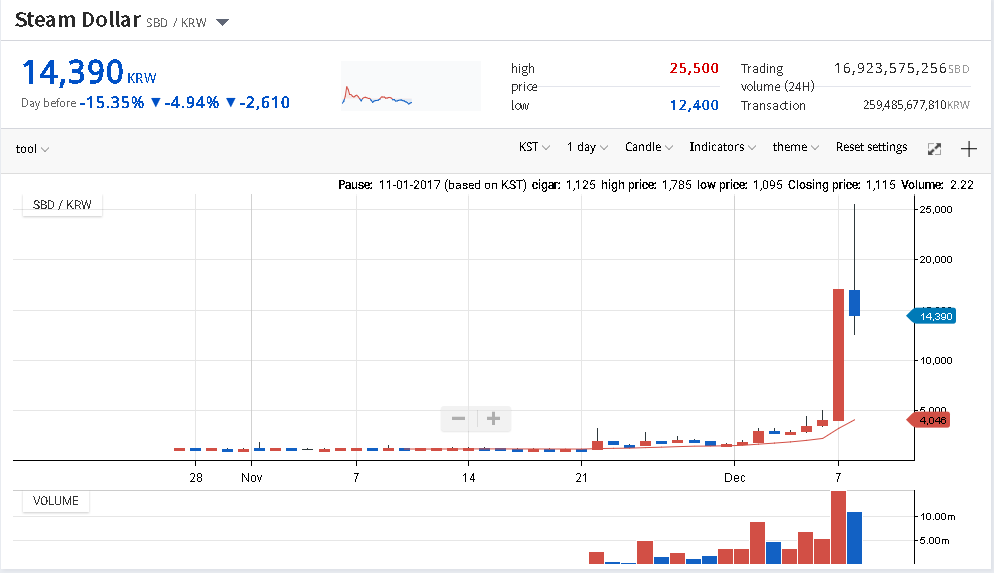Click the tallest red volume bar

click(x=838, y=527)
